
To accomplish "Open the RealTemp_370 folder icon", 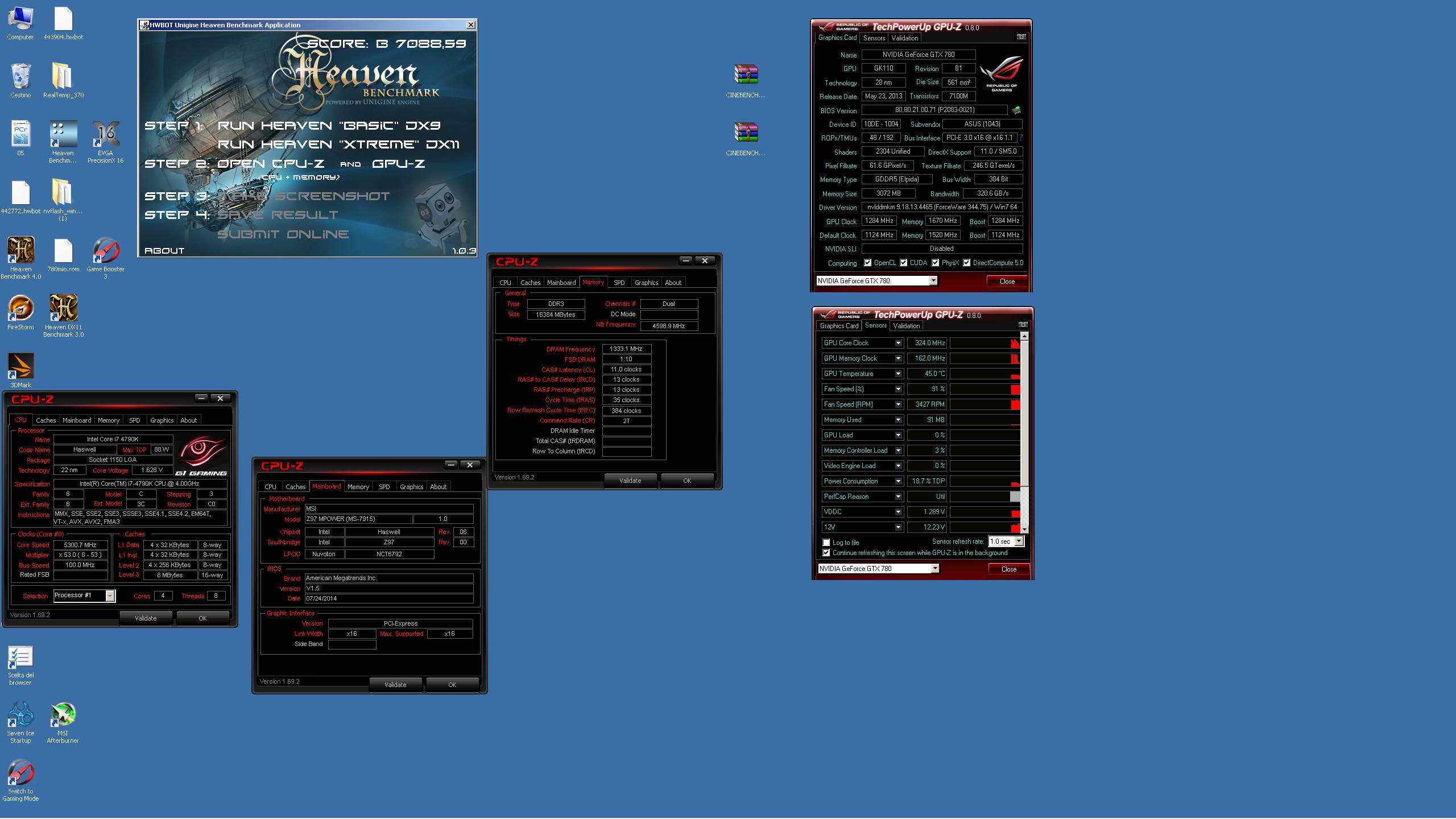I will (x=63, y=81).
